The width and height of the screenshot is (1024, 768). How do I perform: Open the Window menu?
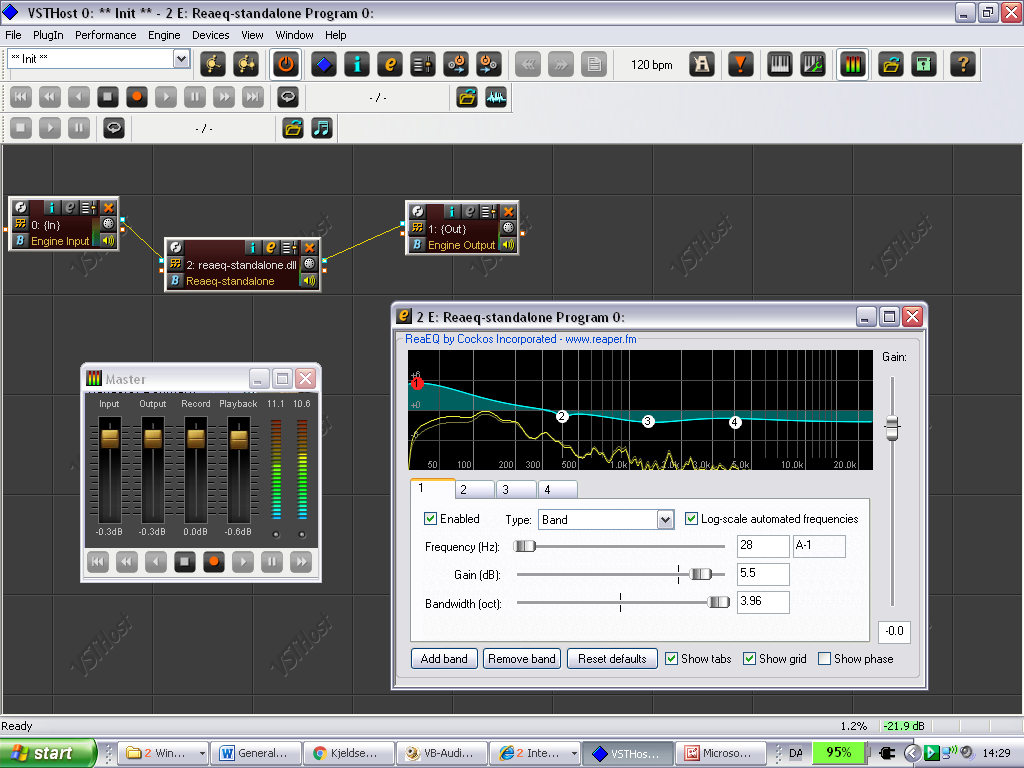pos(294,35)
